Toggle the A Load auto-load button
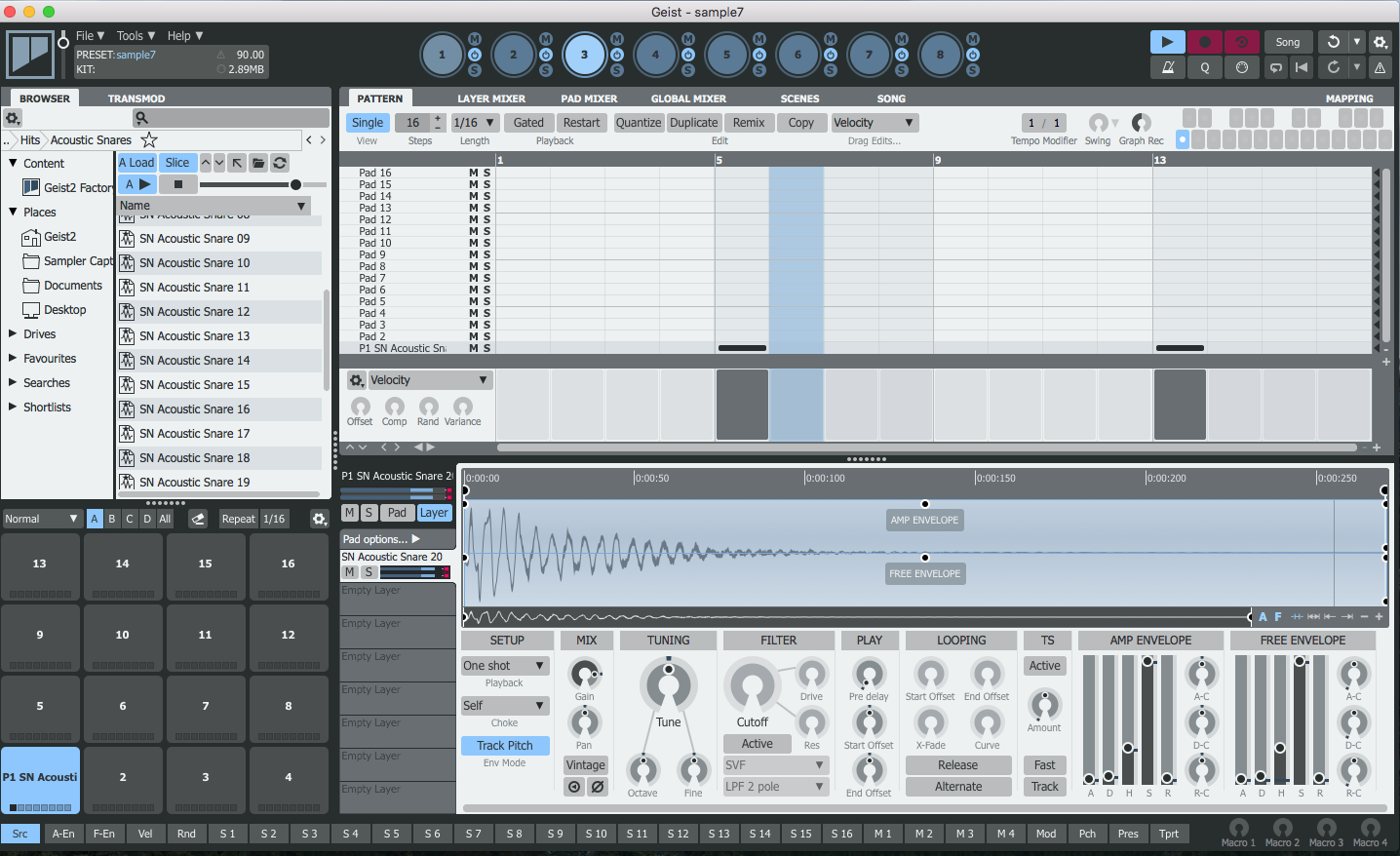Screen dimensions: 1400x856 coord(136,163)
